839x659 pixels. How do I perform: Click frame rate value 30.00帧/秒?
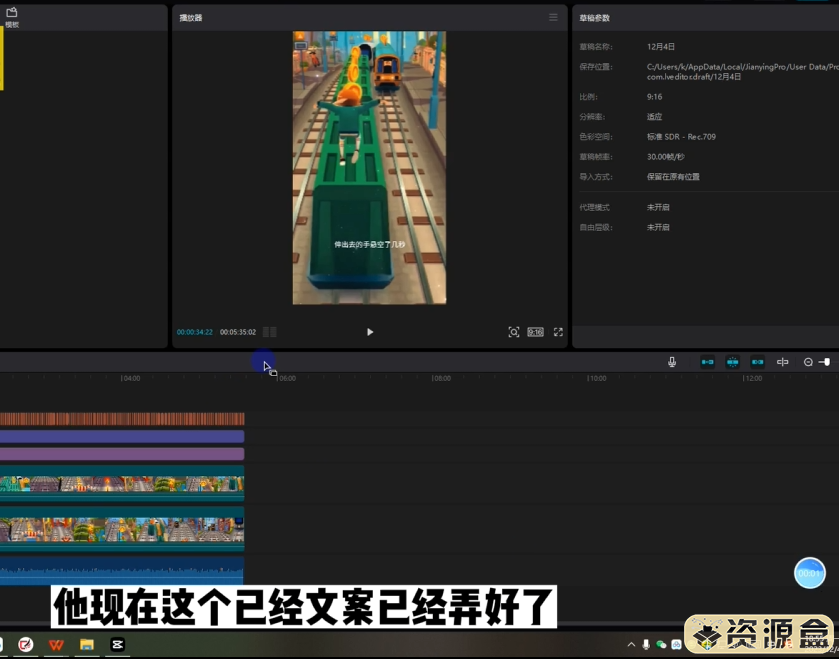666,157
